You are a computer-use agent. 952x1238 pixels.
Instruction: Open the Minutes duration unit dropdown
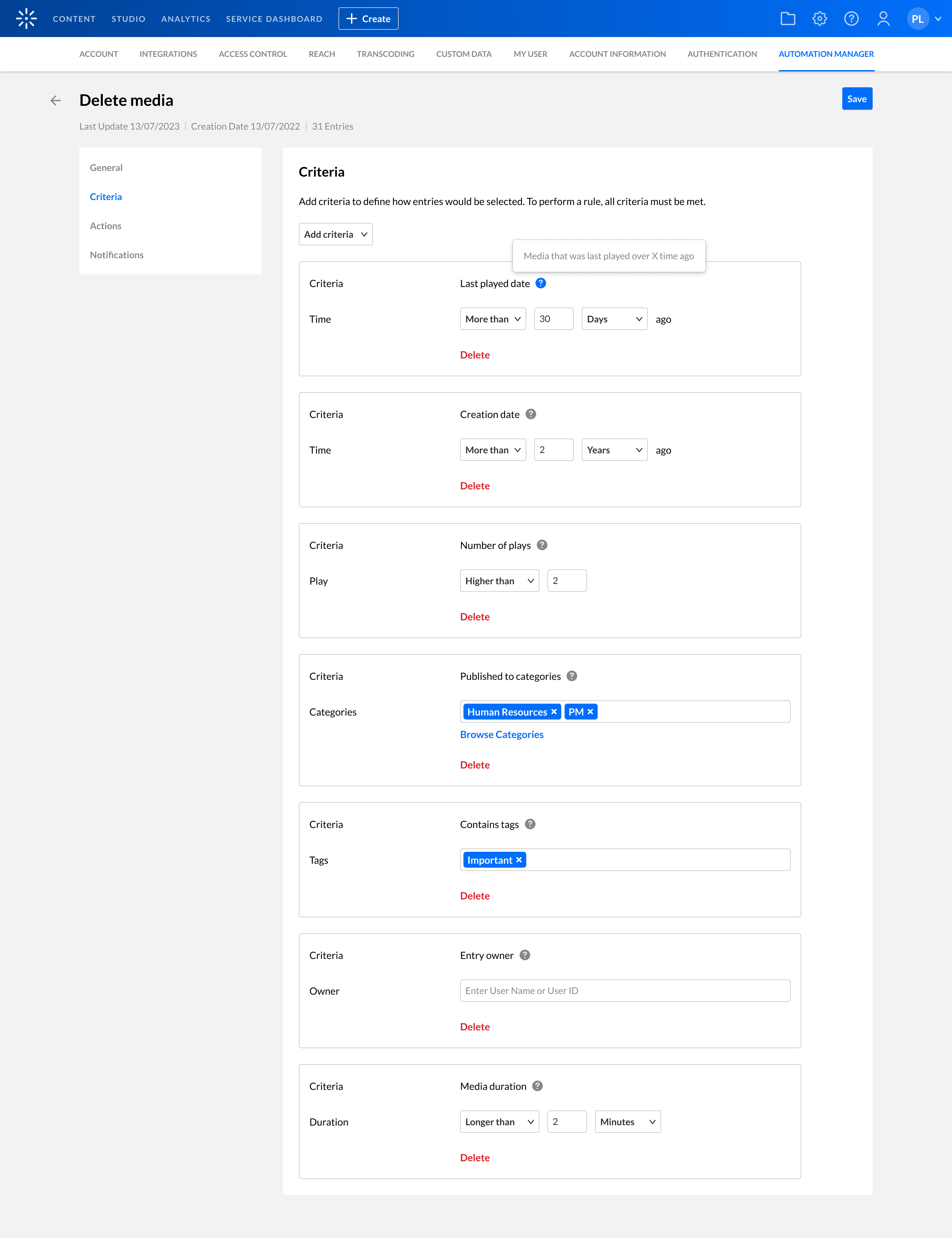[x=627, y=1122]
